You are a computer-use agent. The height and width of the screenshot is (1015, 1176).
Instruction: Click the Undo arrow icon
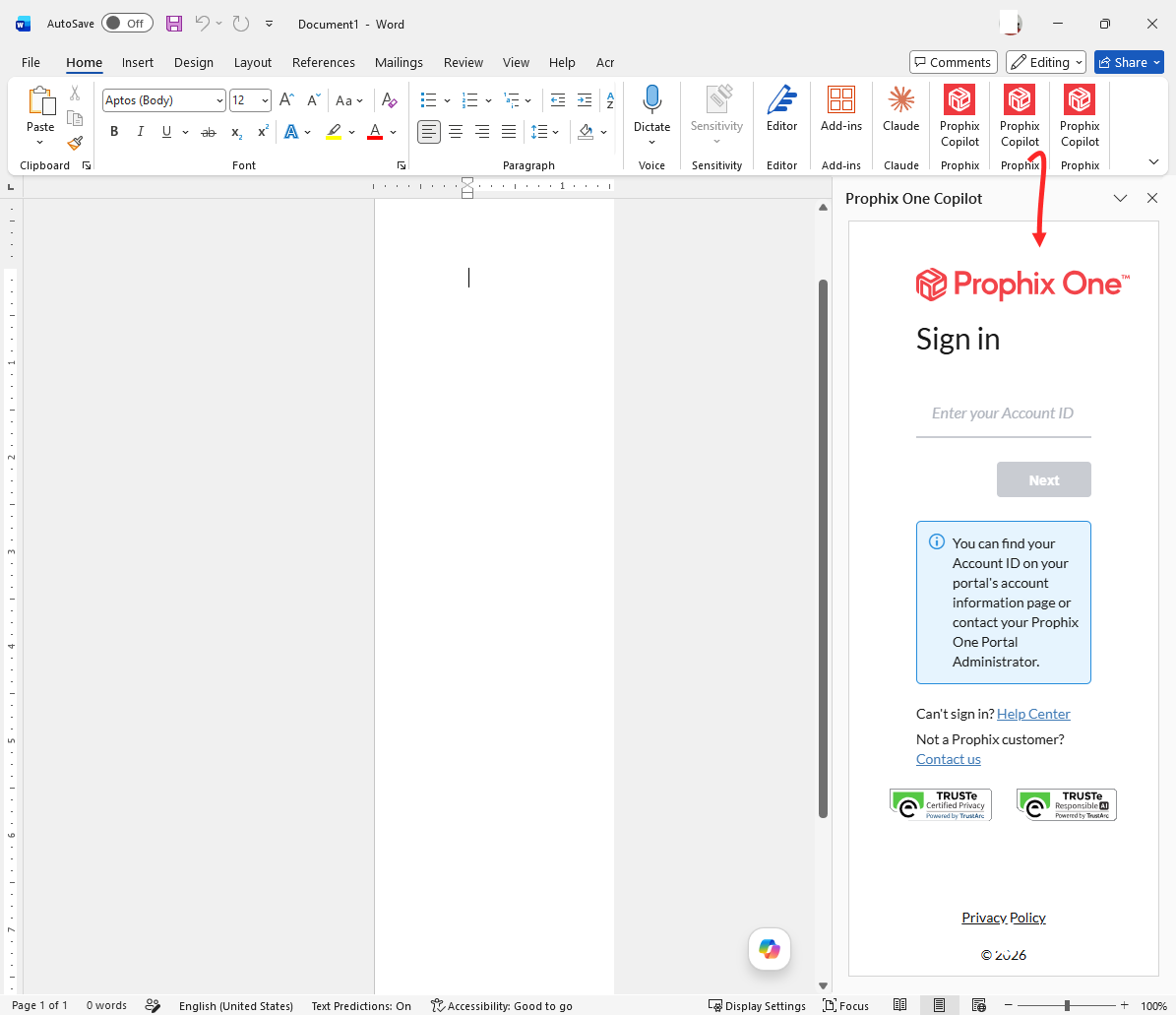click(x=202, y=24)
